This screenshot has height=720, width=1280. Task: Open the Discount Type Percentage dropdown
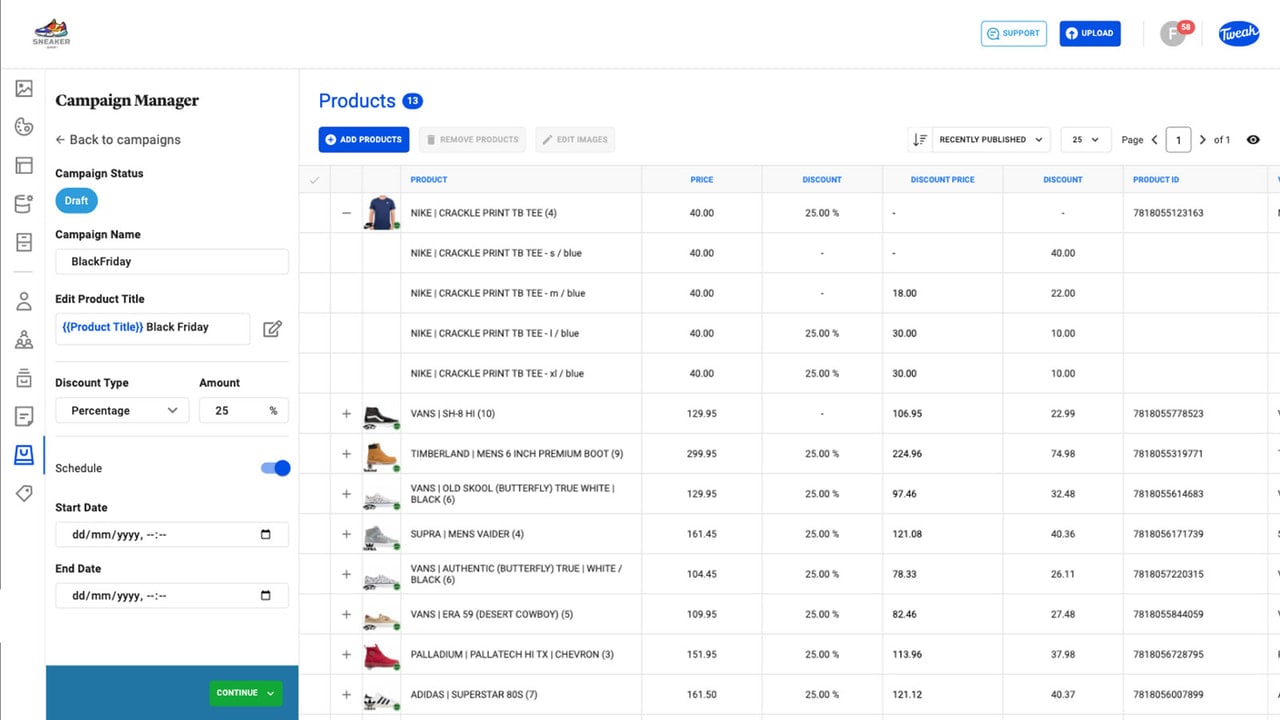click(122, 410)
